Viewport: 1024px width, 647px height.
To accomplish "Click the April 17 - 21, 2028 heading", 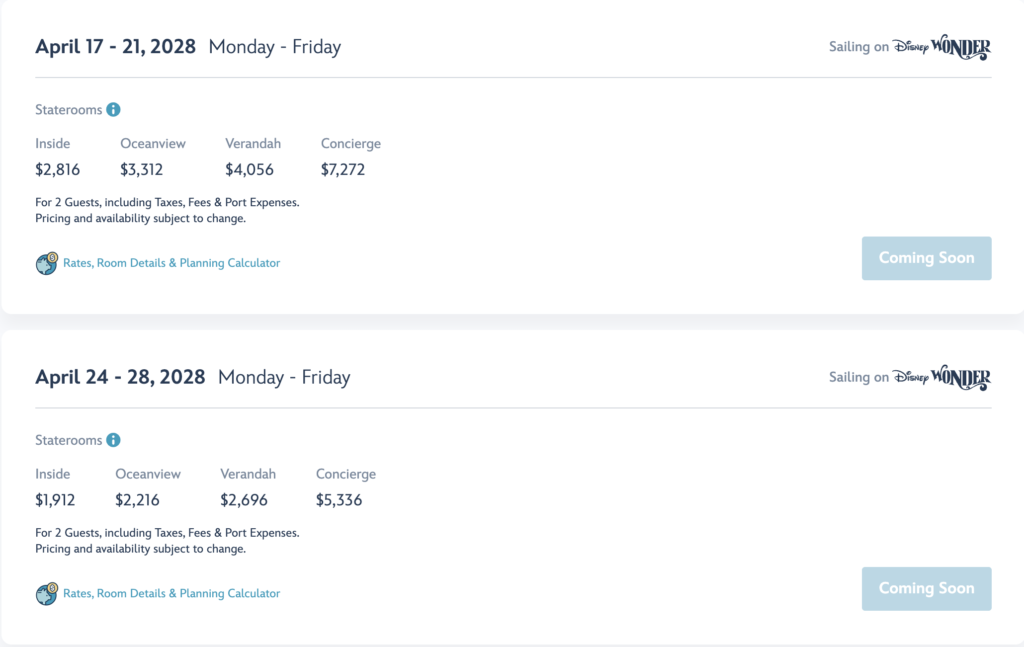I will click(116, 47).
